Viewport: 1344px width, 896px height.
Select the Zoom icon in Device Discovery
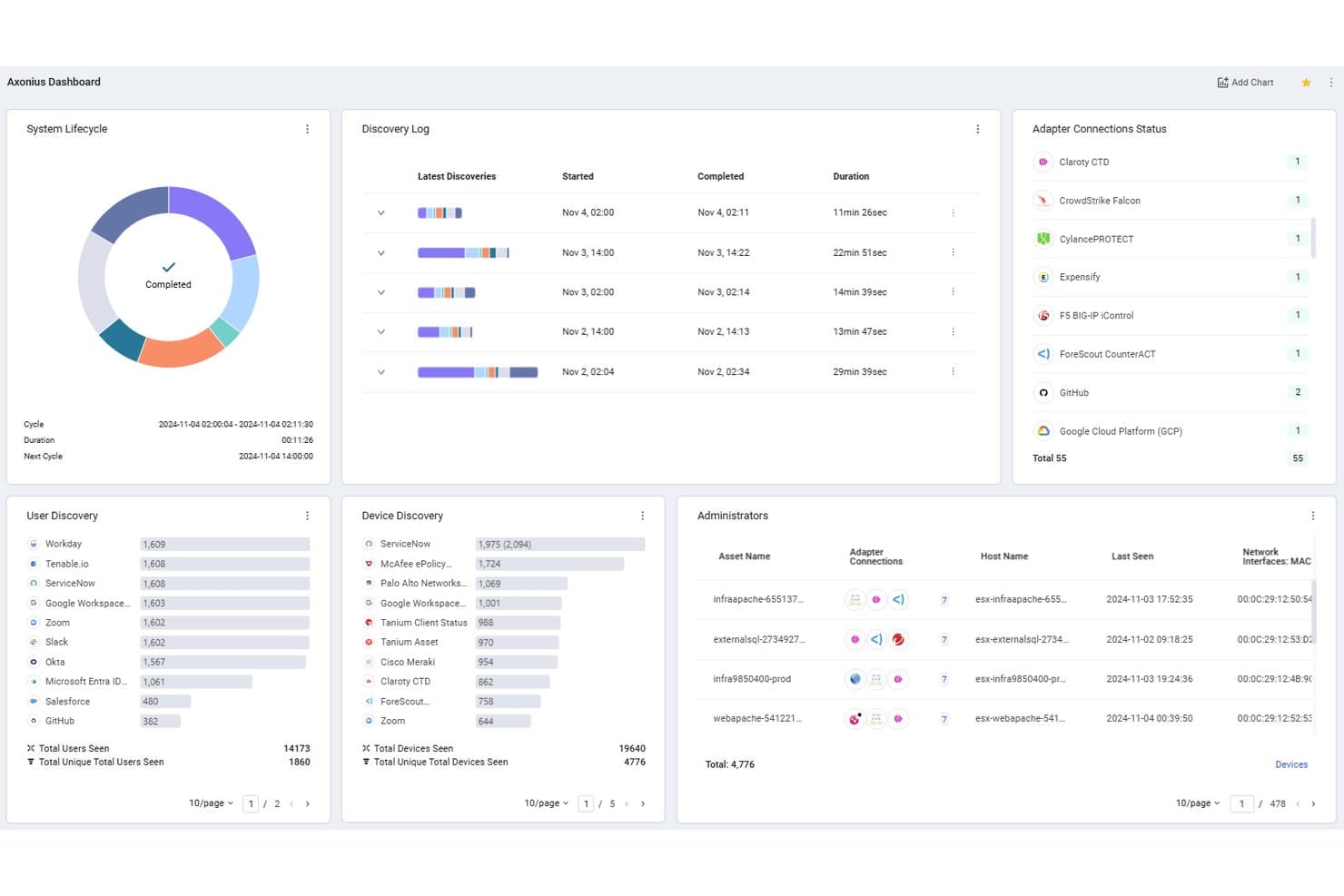click(x=369, y=721)
